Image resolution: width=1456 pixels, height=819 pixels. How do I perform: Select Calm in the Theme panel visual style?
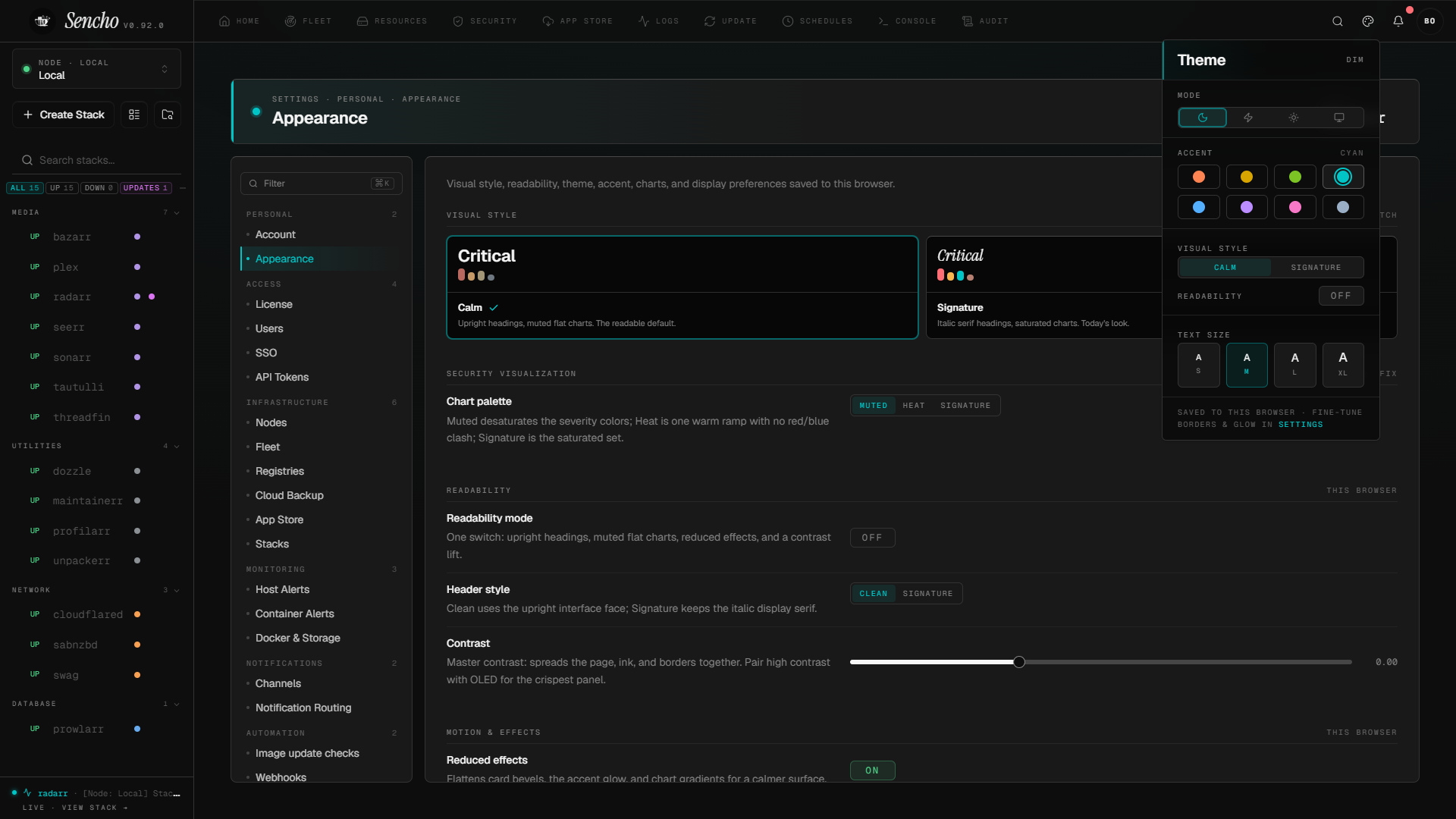pyautogui.click(x=1225, y=268)
